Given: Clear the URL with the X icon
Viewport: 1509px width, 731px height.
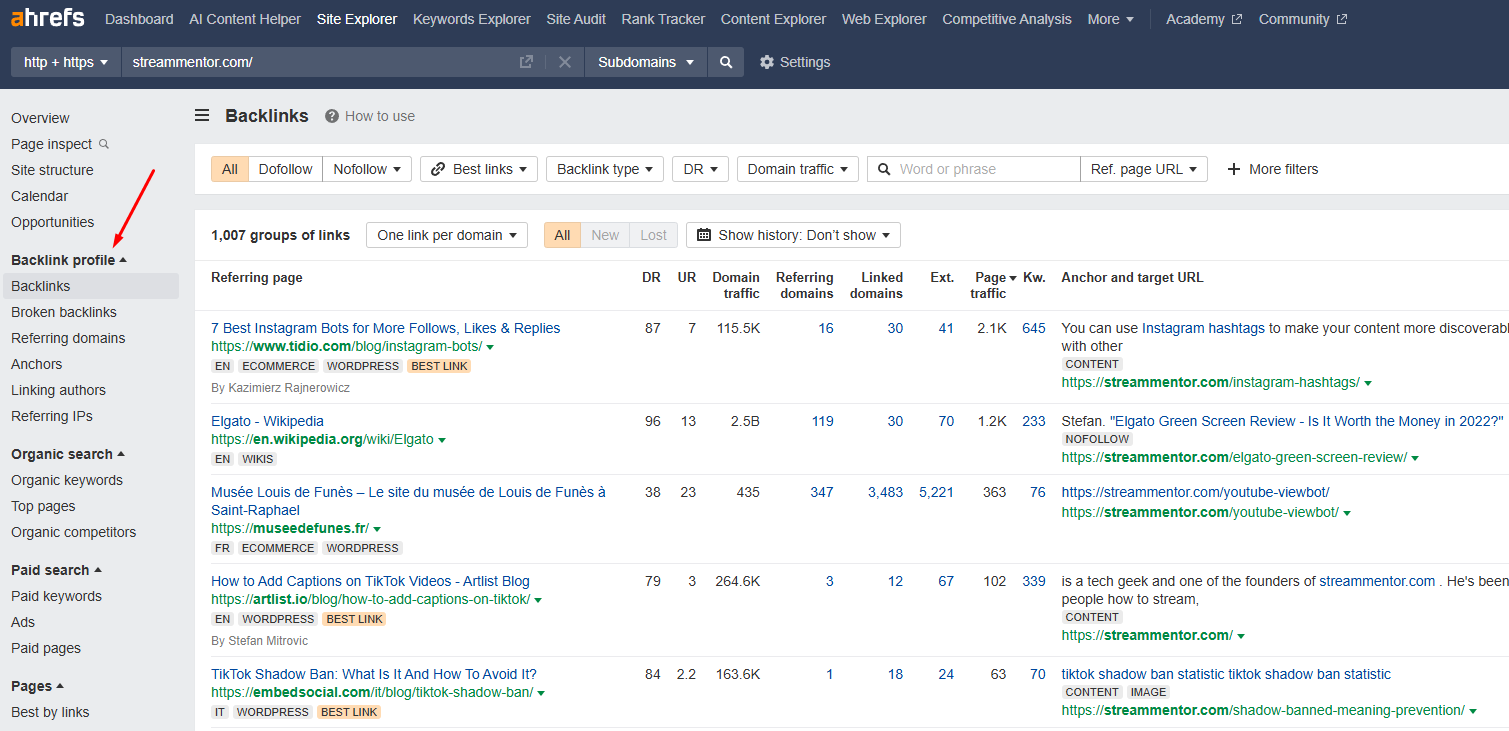Looking at the screenshot, I should tap(565, 62).
